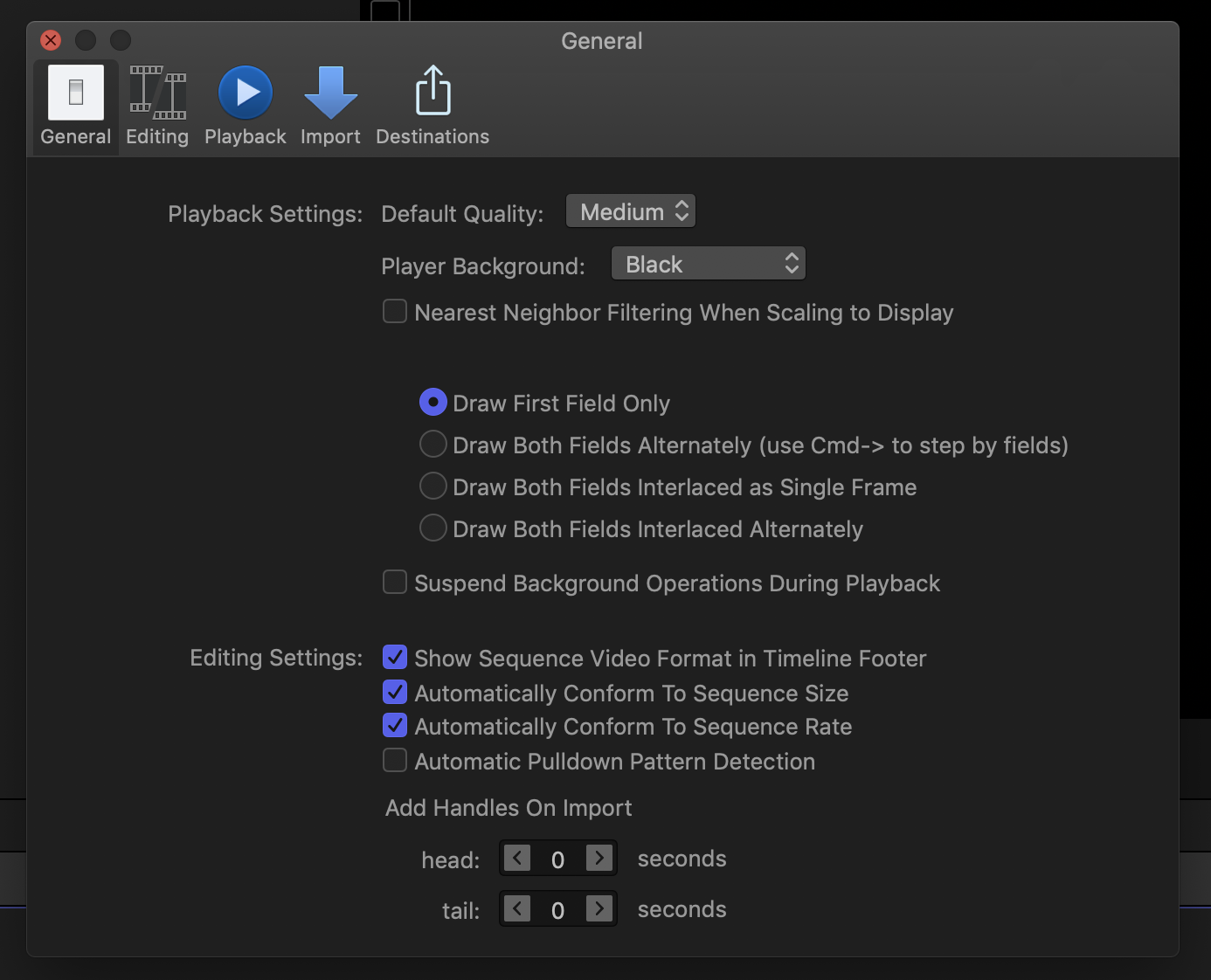The width and height of the screenshot is (1211, 980).
Task: Click the head seconds value field
Action: pyautogui.click(x=558, y=859)
